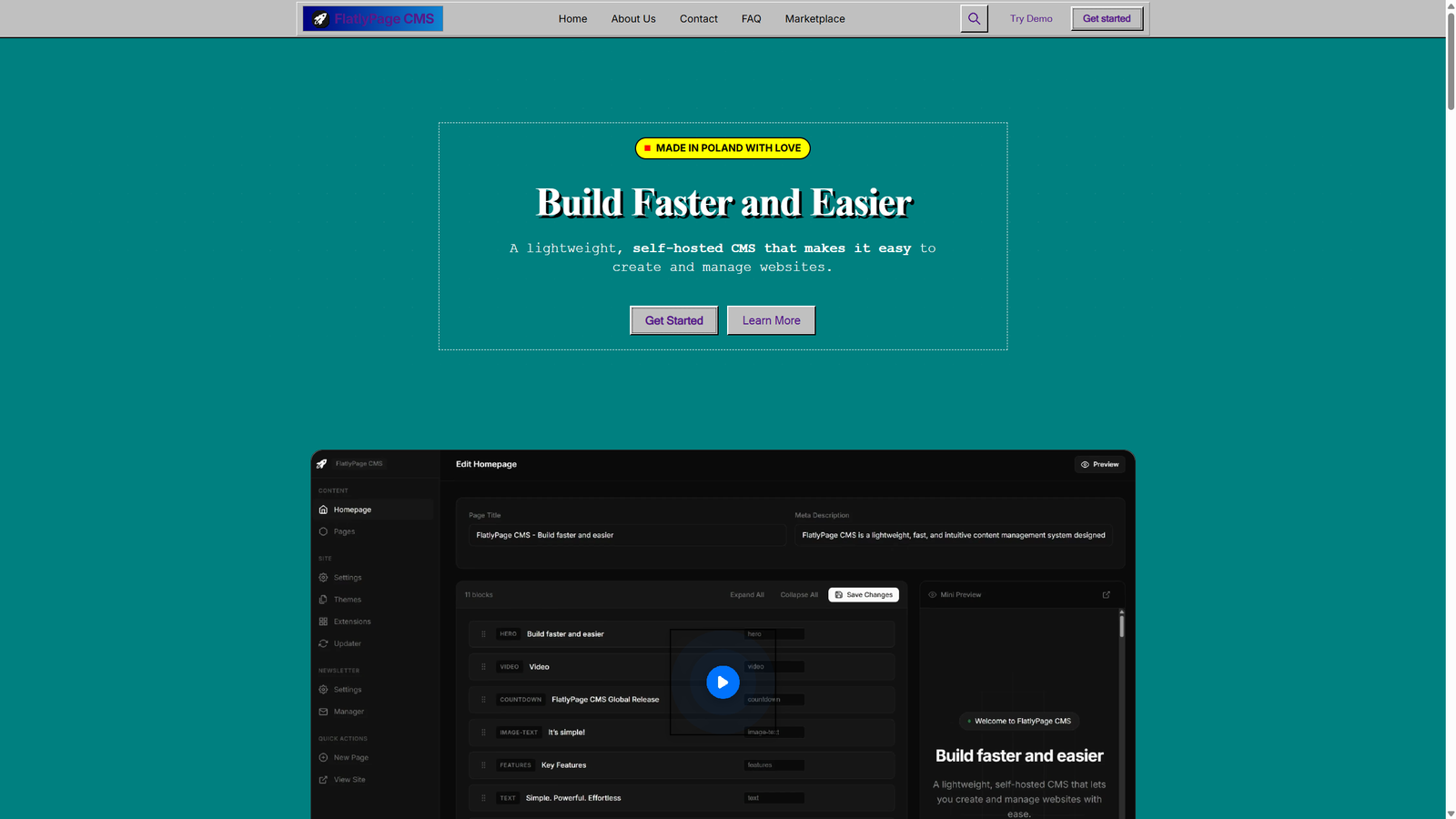The width and height of the screenshot is (1456, 819).
Task: Click the Learn More button
Action: pyautogui.click(x=771, y=320)
